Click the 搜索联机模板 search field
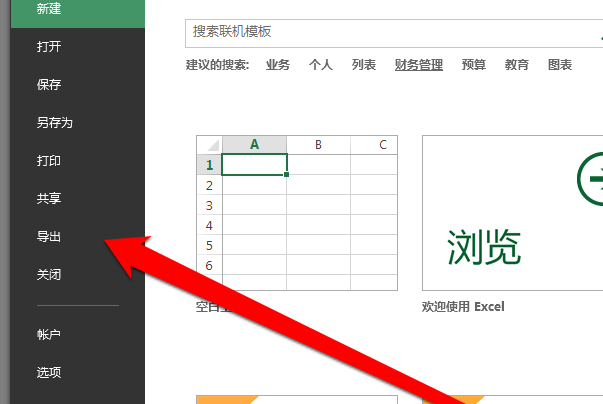 pyautogui.click(x=394, y=33)
